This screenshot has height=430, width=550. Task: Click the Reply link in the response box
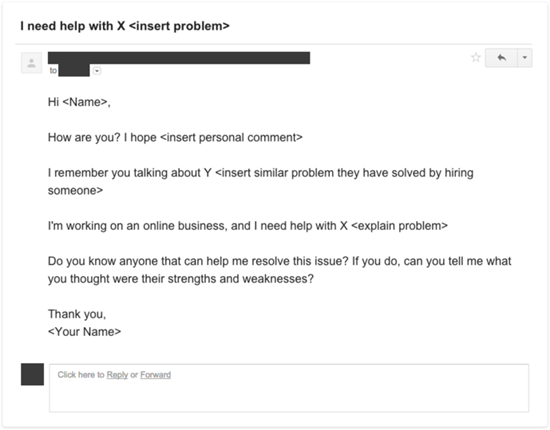[117, 375]
